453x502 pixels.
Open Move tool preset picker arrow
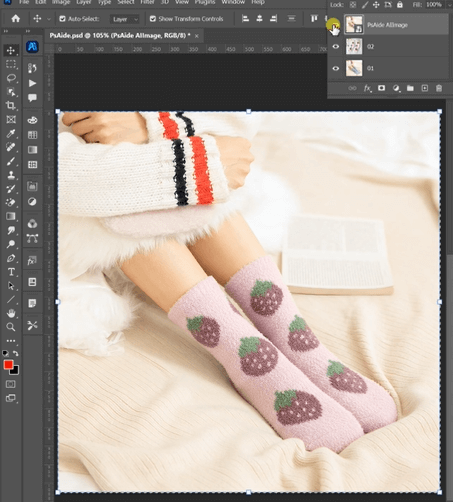pyautogui.click(x=49, y=19)
